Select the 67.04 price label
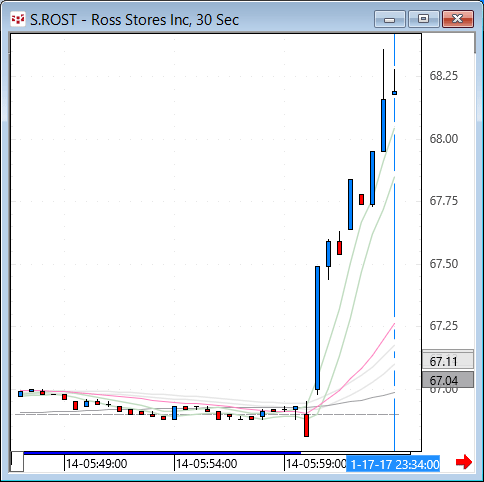The width and height of the screenshot is (484, 482). coord(448,380)
